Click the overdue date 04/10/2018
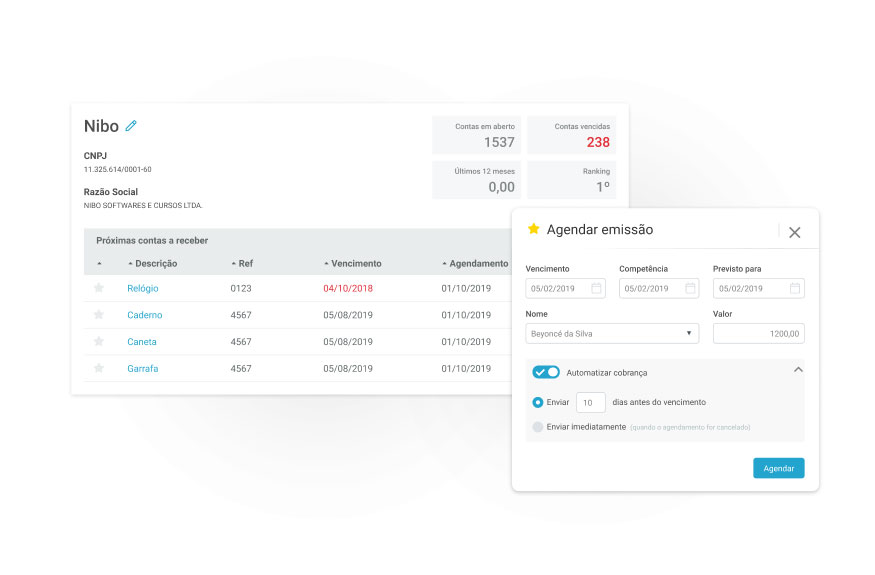This screenshot has height=575, width=875. (348, 288)
